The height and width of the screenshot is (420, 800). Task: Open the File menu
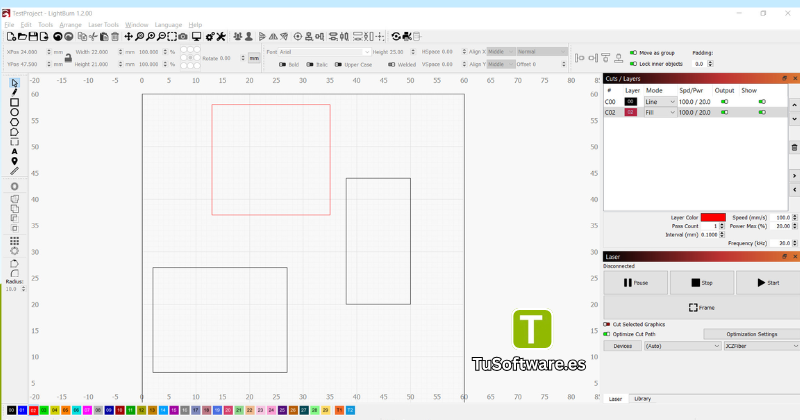tap(9, 24)
